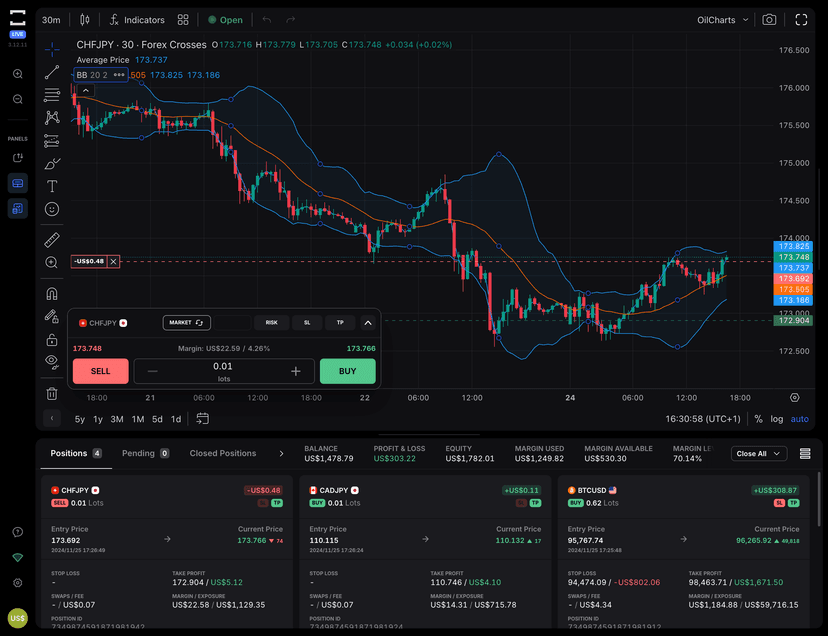Take a chart snapshot with camera icon
The width and height of the screenshot is (828, 636).
tap(768, 19)
